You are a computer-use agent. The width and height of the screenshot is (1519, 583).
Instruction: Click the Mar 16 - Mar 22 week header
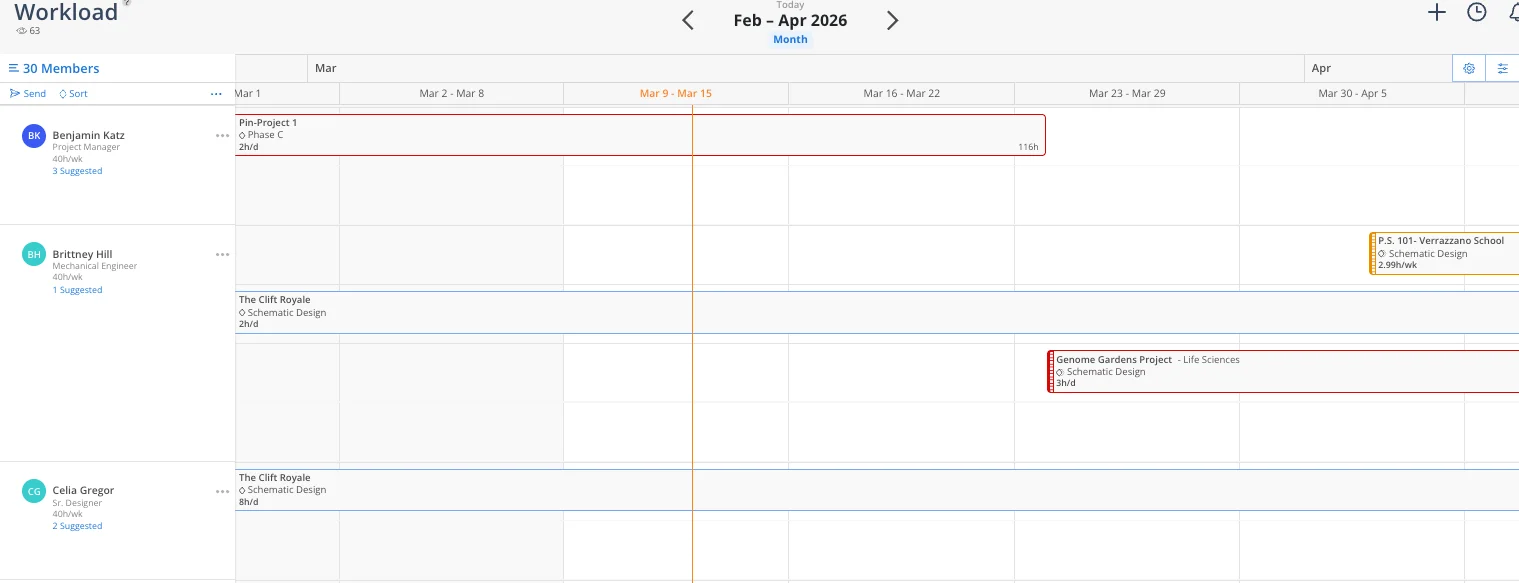coord(901,94)
